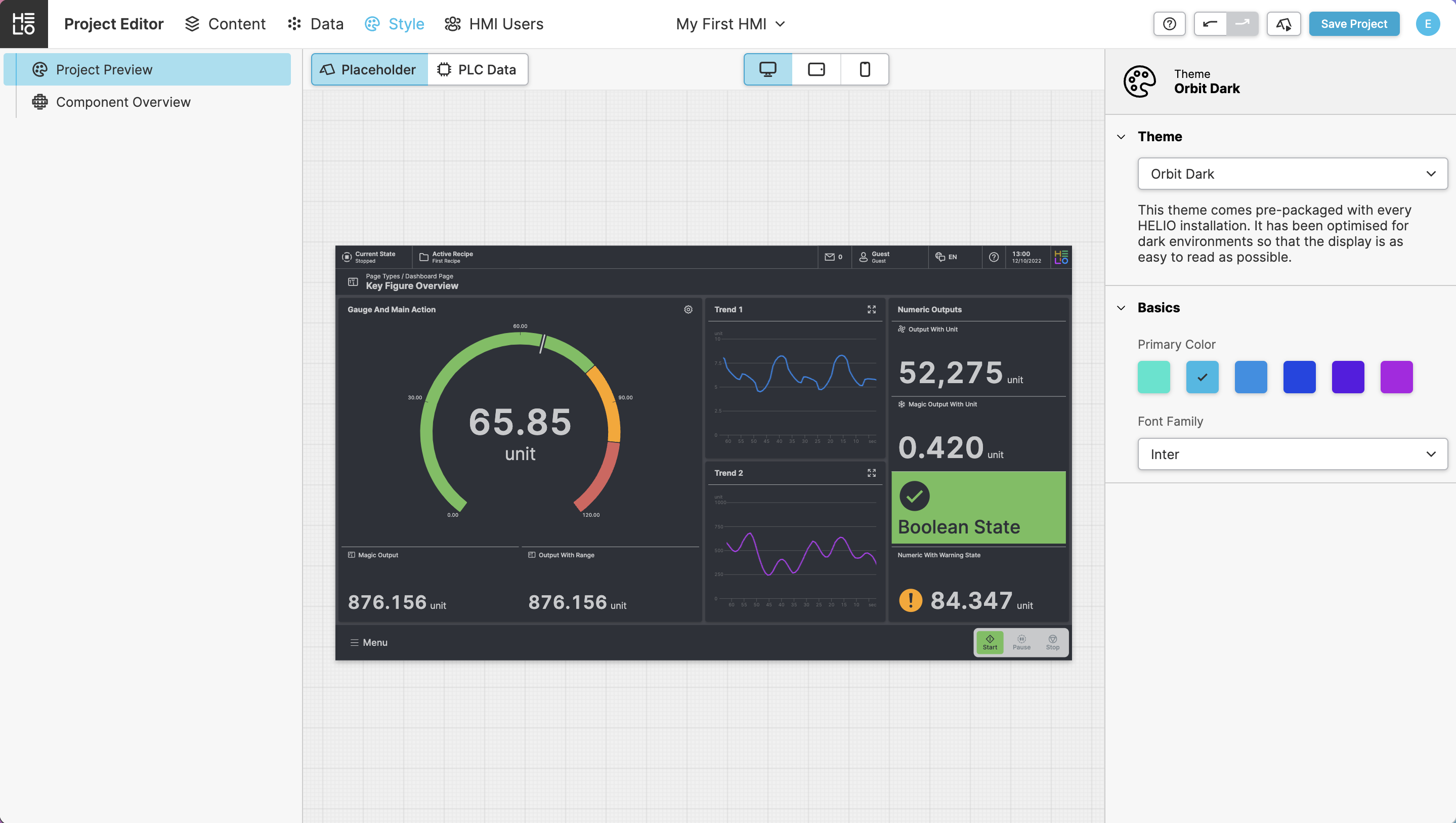Click the HELIO logo home icon
This screenshot has height=823, width=1456.
(24, 24)
